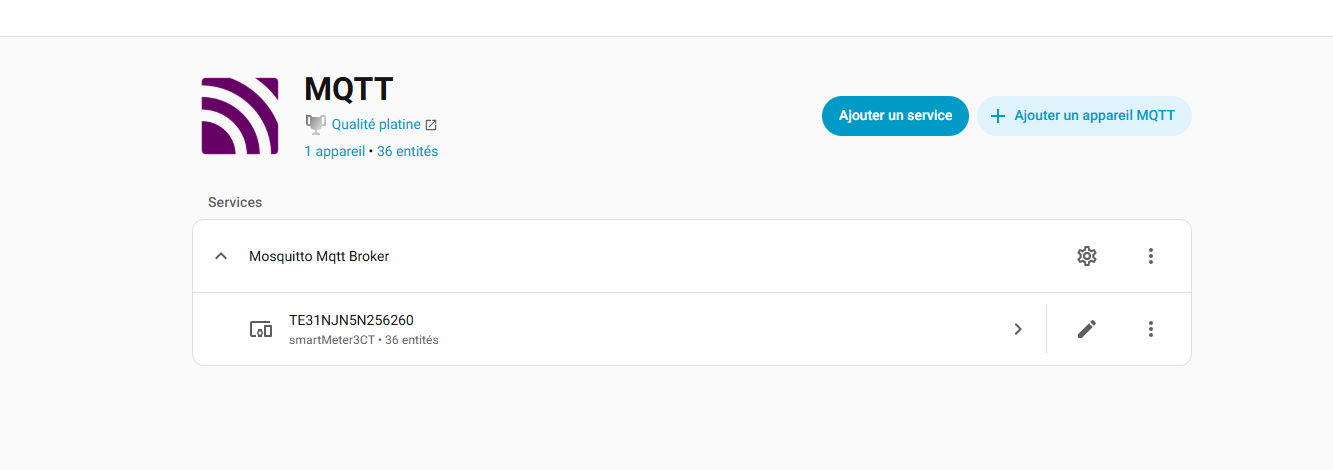Click the right chevron on TE31NJN5N256260 row
Viewport: 1333px width, 470px height.
pyautogui.click(x=1018, y=329)
